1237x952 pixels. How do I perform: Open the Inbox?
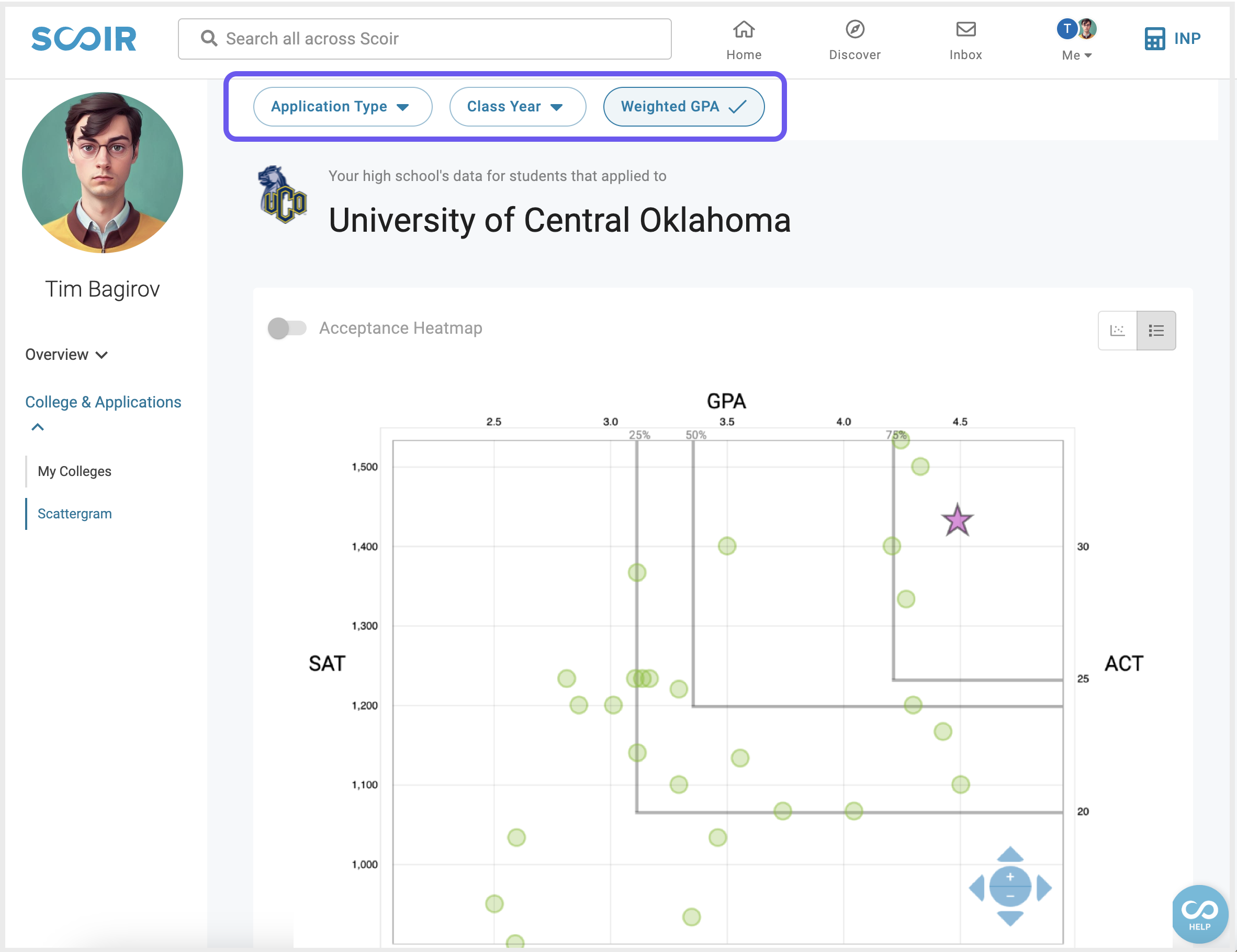pyautogui.click(x=966, y=41)
